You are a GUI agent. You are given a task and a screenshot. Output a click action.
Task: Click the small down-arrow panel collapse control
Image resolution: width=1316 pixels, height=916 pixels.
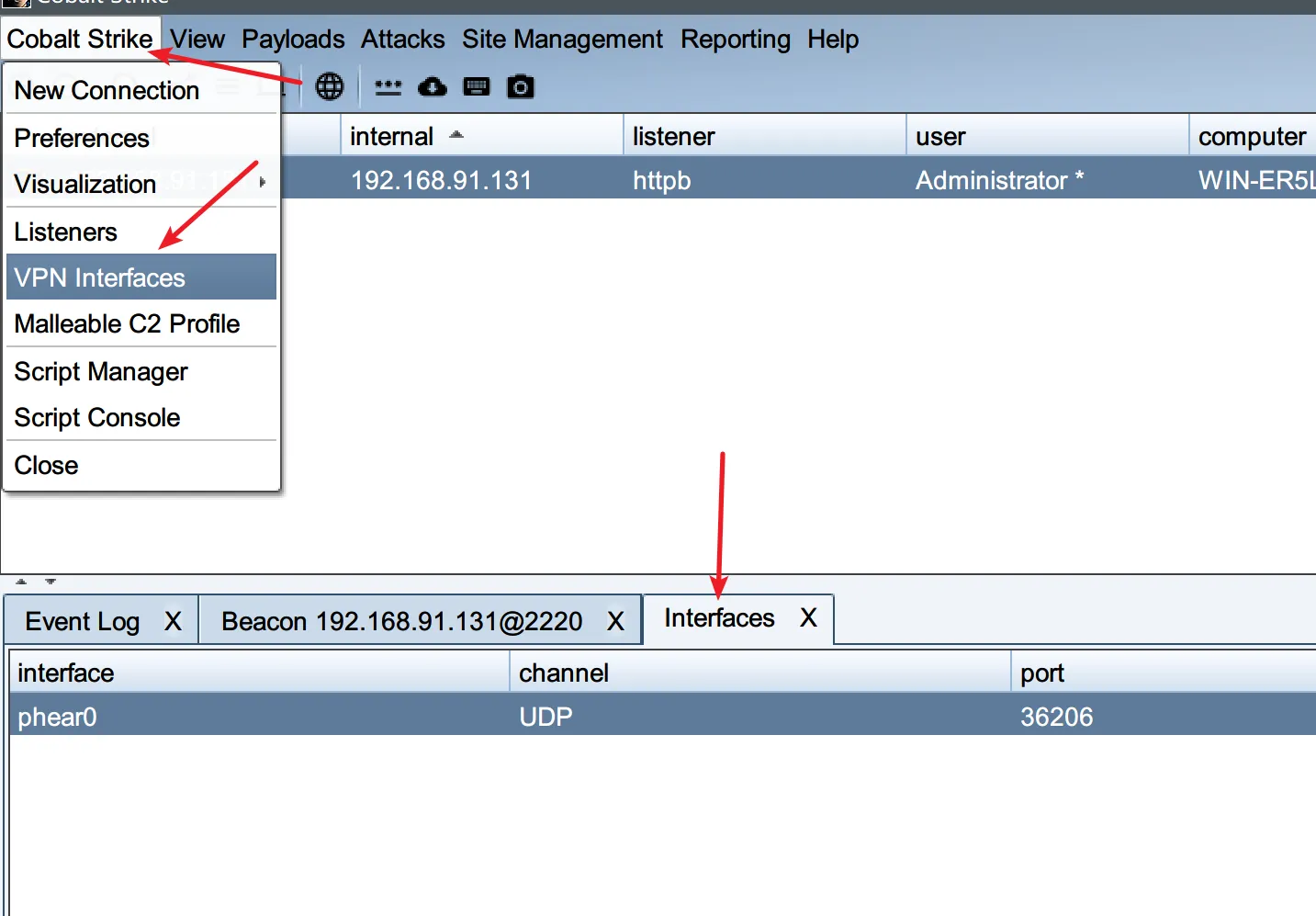click(51, 582)
